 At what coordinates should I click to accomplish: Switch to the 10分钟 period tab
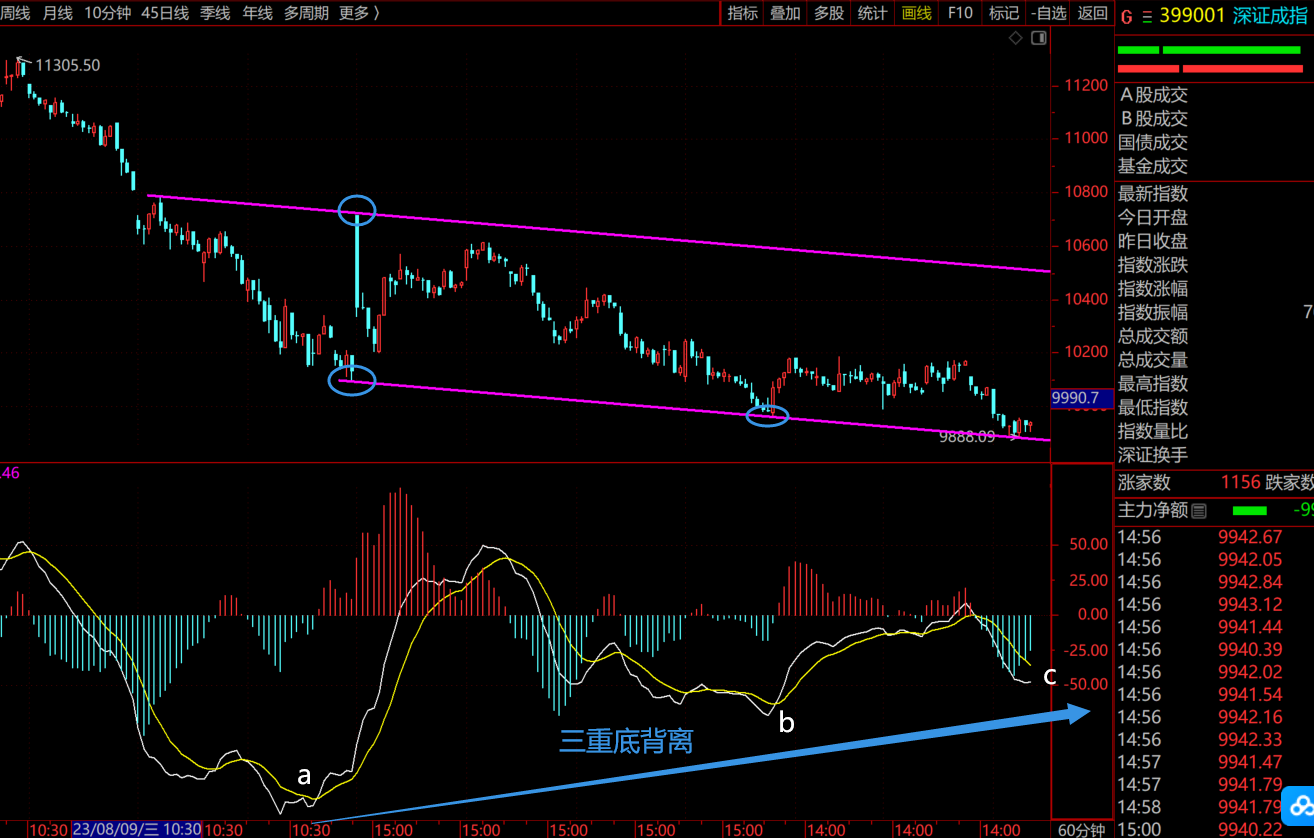tap(107, 13)
